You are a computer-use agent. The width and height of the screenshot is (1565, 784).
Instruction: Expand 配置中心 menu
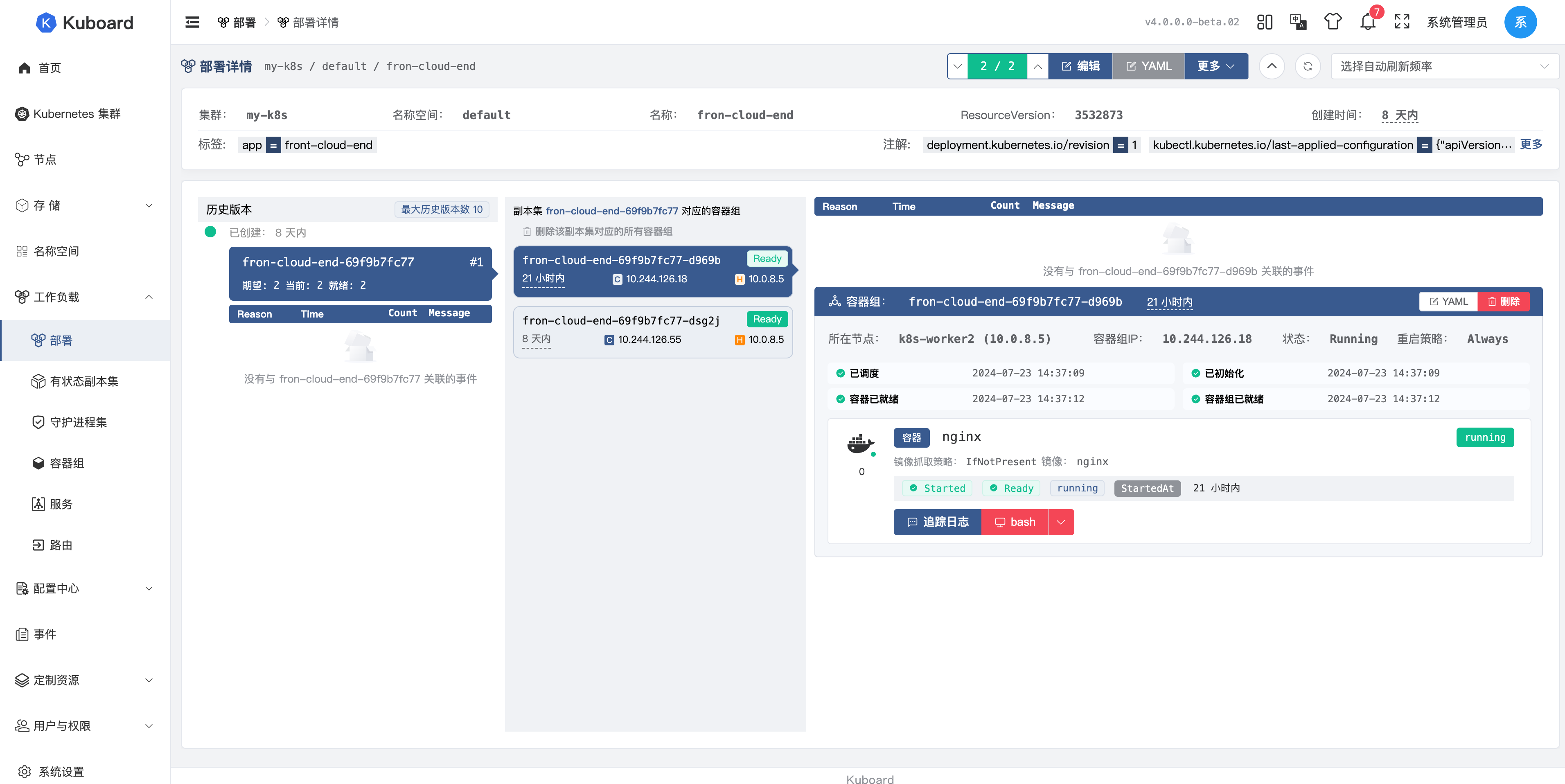coord(85,588)
